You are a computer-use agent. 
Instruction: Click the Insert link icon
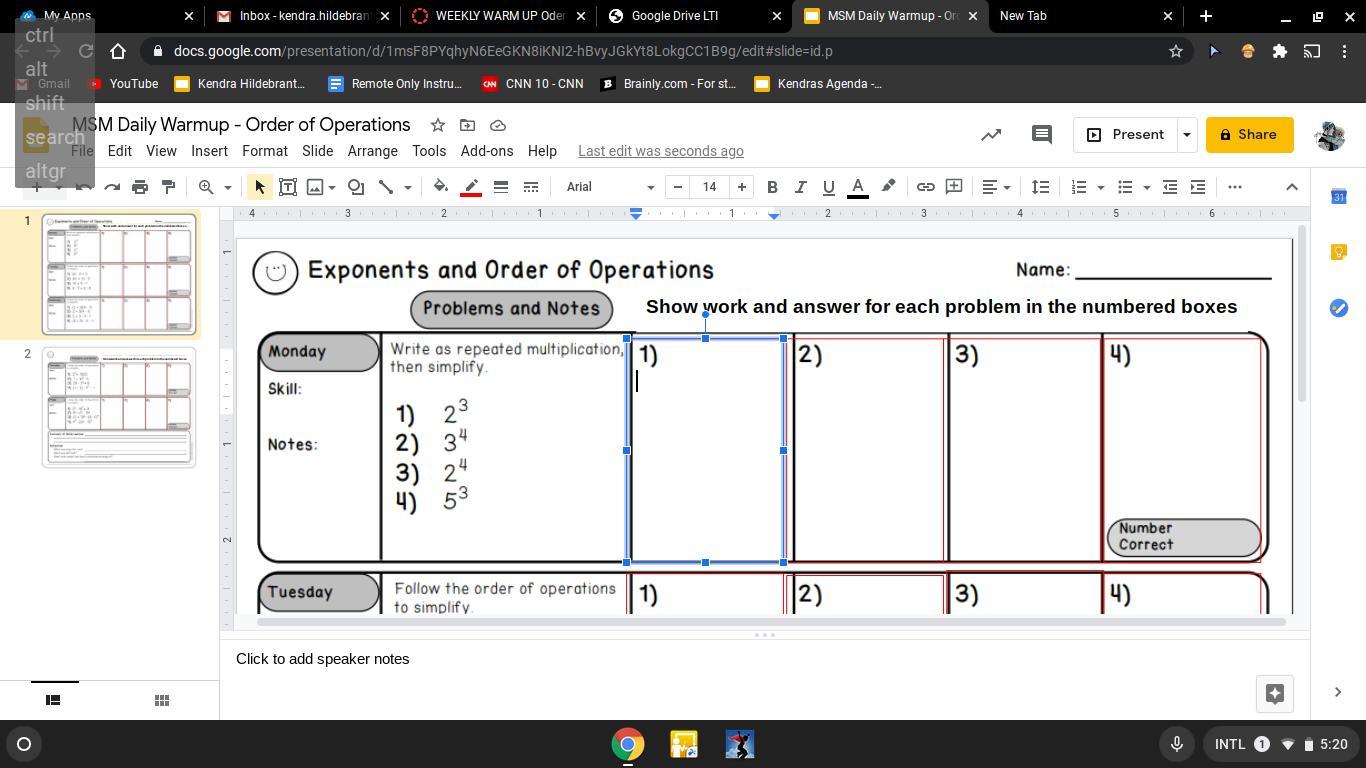click(926, 187)
